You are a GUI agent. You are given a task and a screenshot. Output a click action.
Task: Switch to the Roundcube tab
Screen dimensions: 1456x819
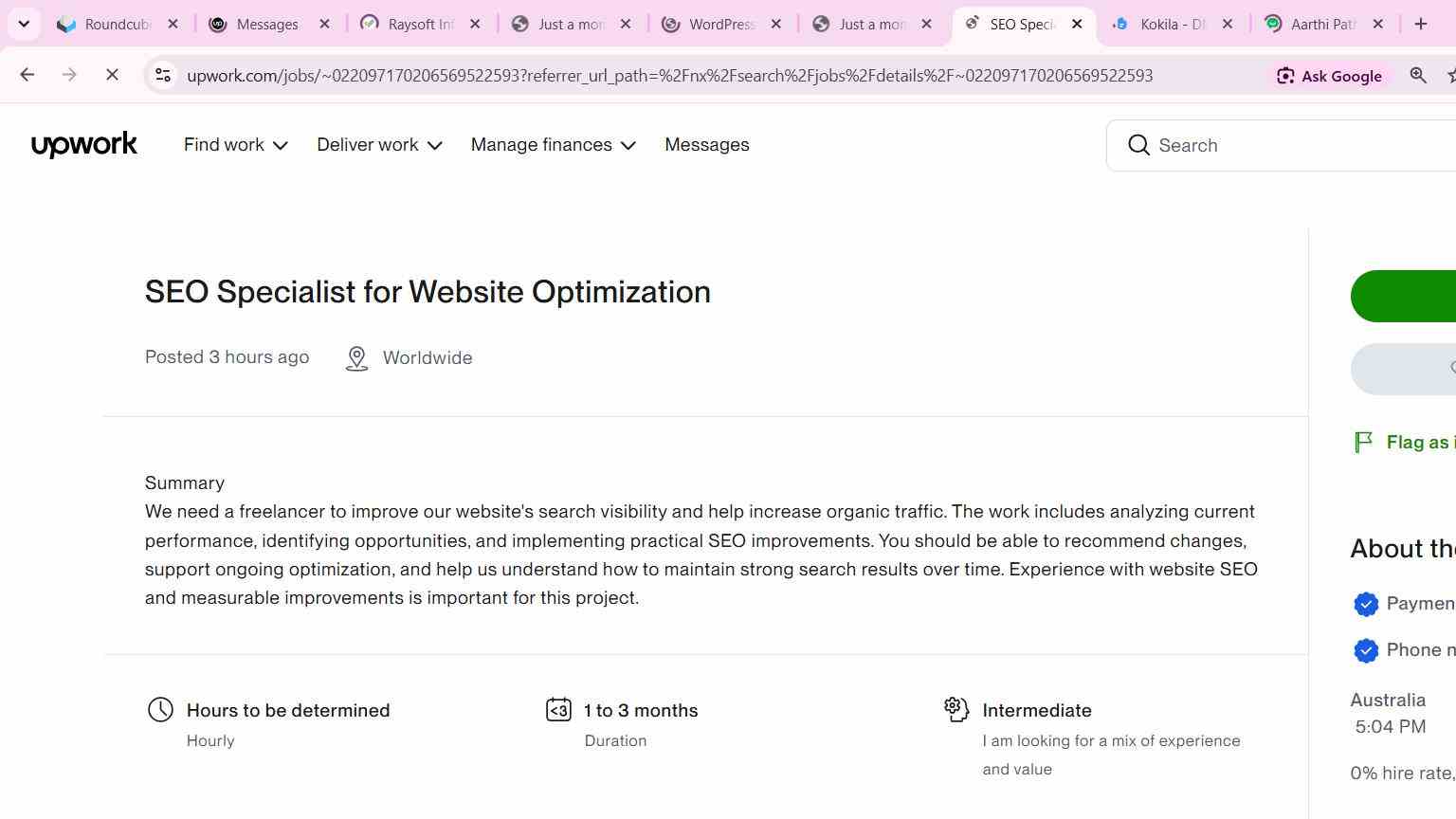pyautogui.click(x=118, y=24)
